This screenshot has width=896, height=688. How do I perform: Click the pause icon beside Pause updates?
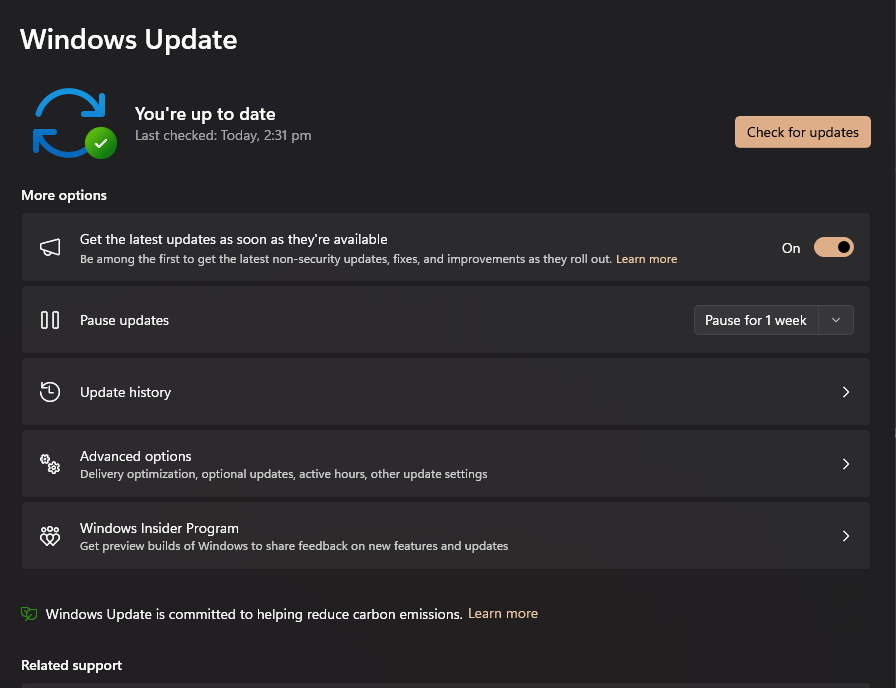50,320
